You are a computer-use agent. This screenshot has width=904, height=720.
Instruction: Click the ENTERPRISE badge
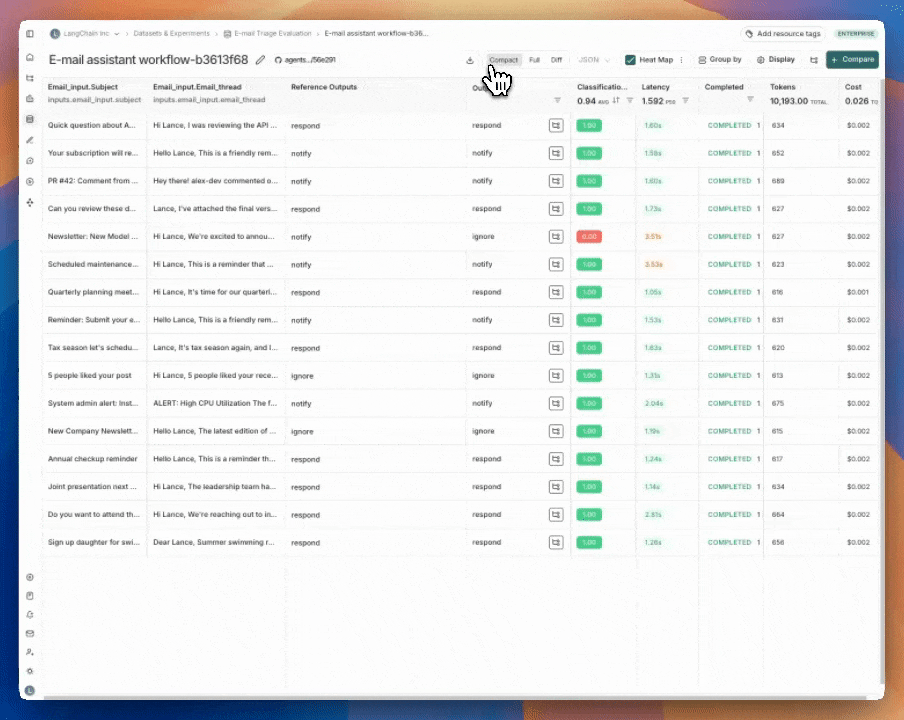coord(856,34)
